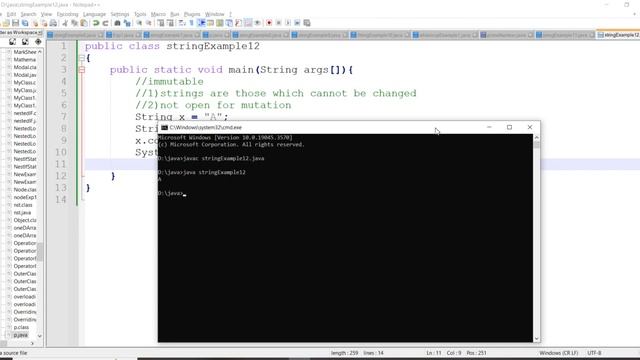Viewport: 640px width, 360px height.
Task: Open the Settings menu
Action: click(120, 14)
